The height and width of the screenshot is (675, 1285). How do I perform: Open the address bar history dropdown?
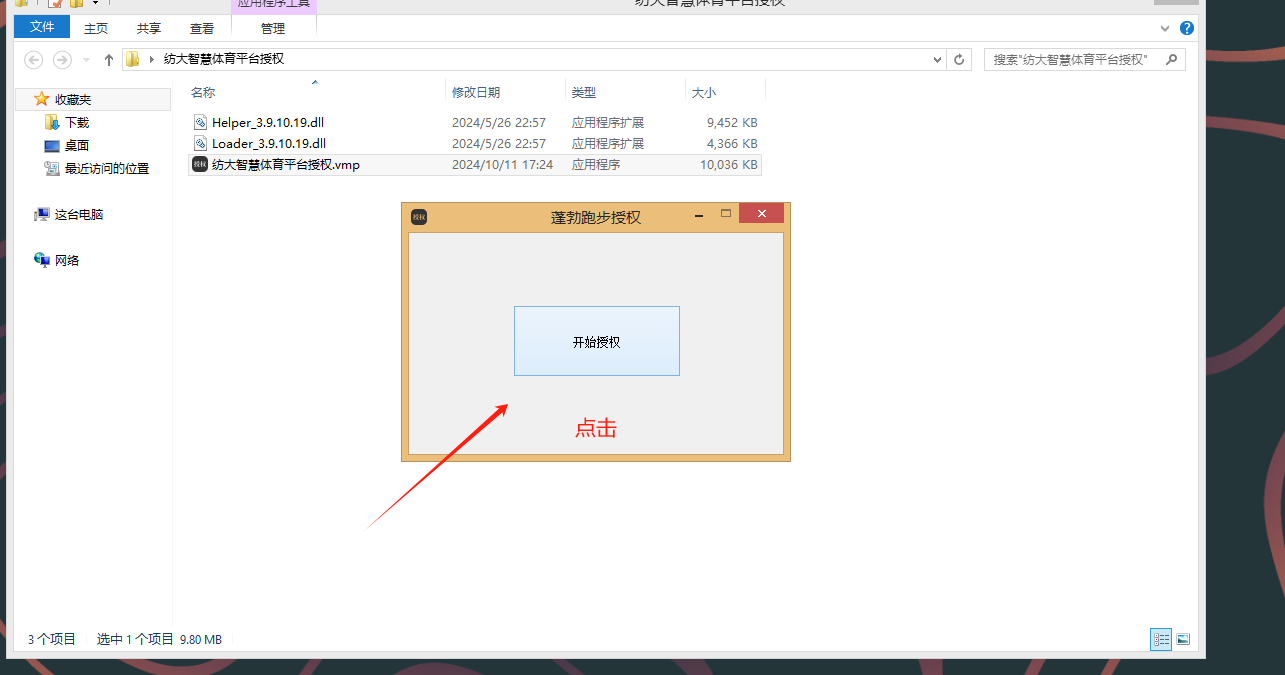[x=937, y=60]
